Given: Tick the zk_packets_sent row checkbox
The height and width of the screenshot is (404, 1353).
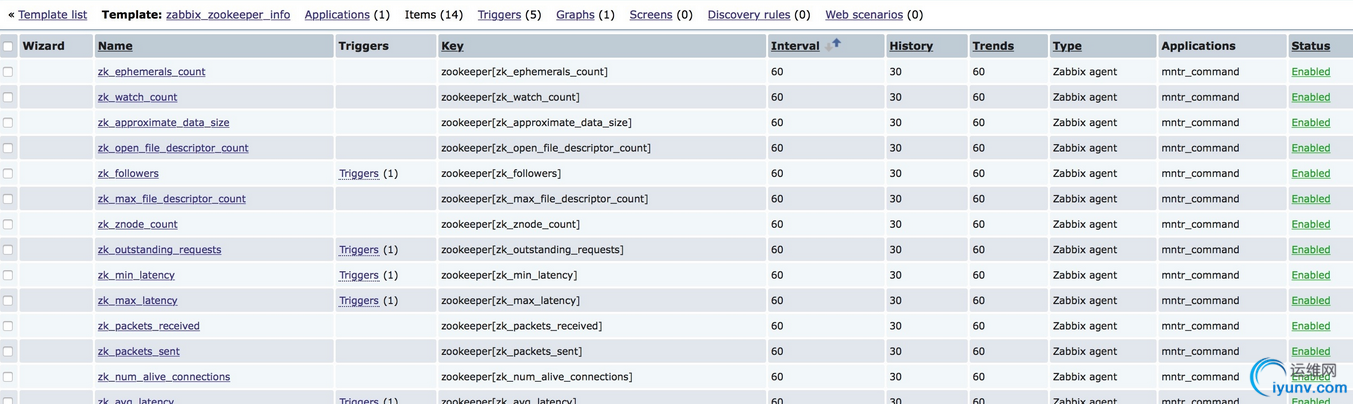Looking at the screenshot, I should [8, 351].
